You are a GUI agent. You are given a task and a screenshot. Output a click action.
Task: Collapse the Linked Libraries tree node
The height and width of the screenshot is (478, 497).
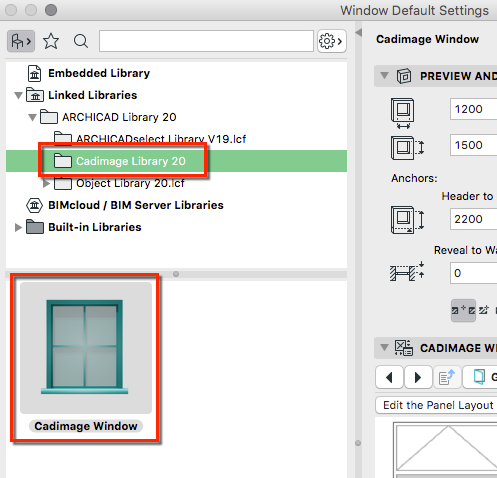click(x=18, y=96)
